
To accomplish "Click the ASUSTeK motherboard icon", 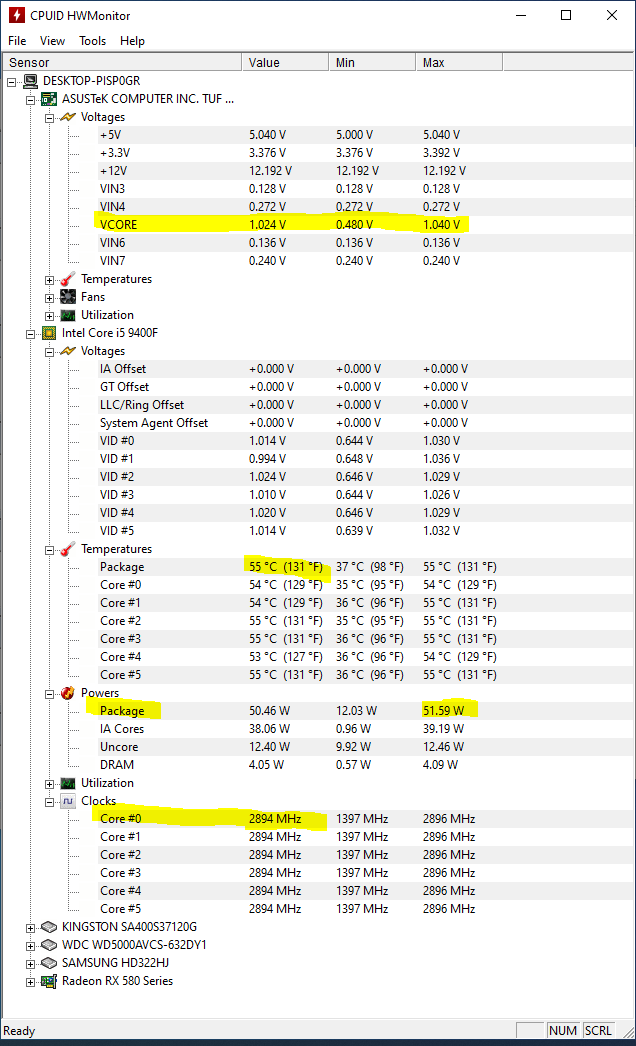I will pos(49,99).
